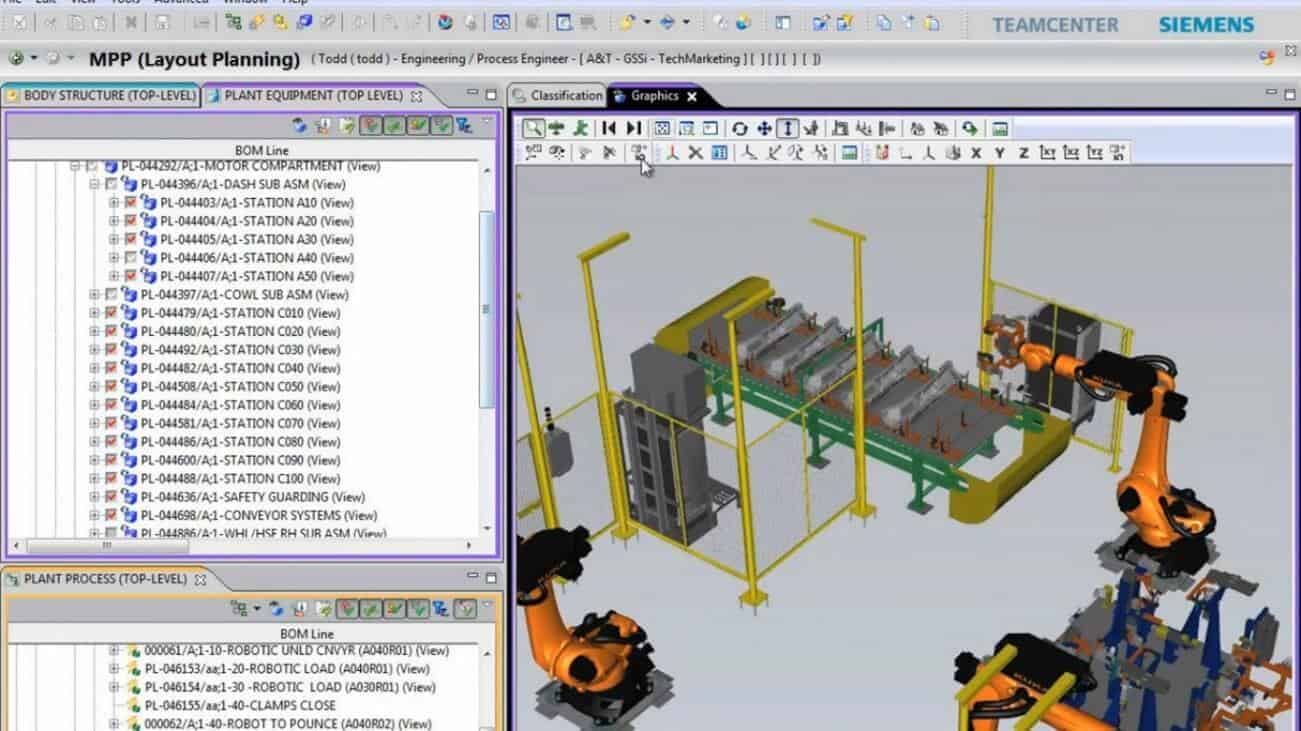Click the blue table icon after the black X
This screenshot has height=731, width=1301.
point(719,153)
